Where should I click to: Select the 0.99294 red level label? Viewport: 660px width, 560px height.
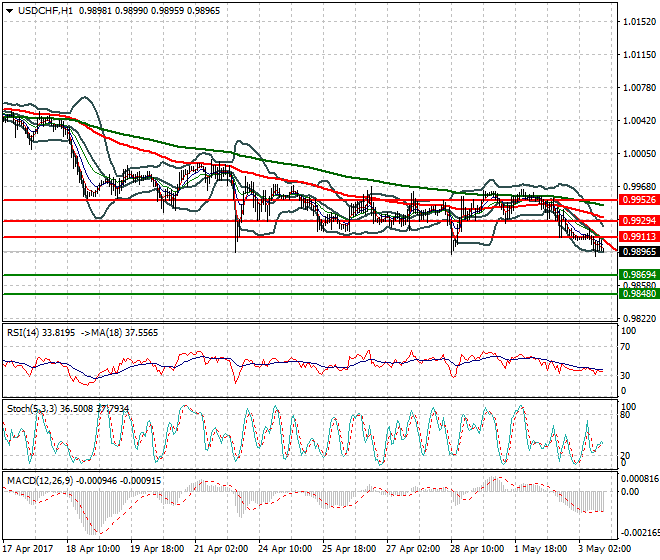(x=639, y=221)
